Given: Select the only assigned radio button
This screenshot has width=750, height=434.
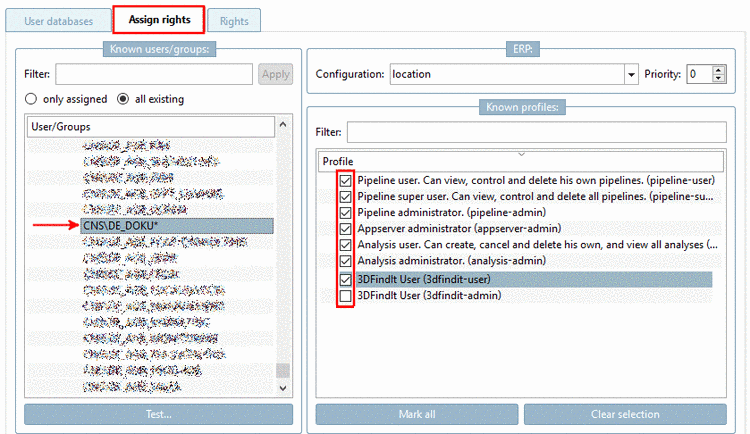Looking at the screenshot, I should tap(31, 99).
